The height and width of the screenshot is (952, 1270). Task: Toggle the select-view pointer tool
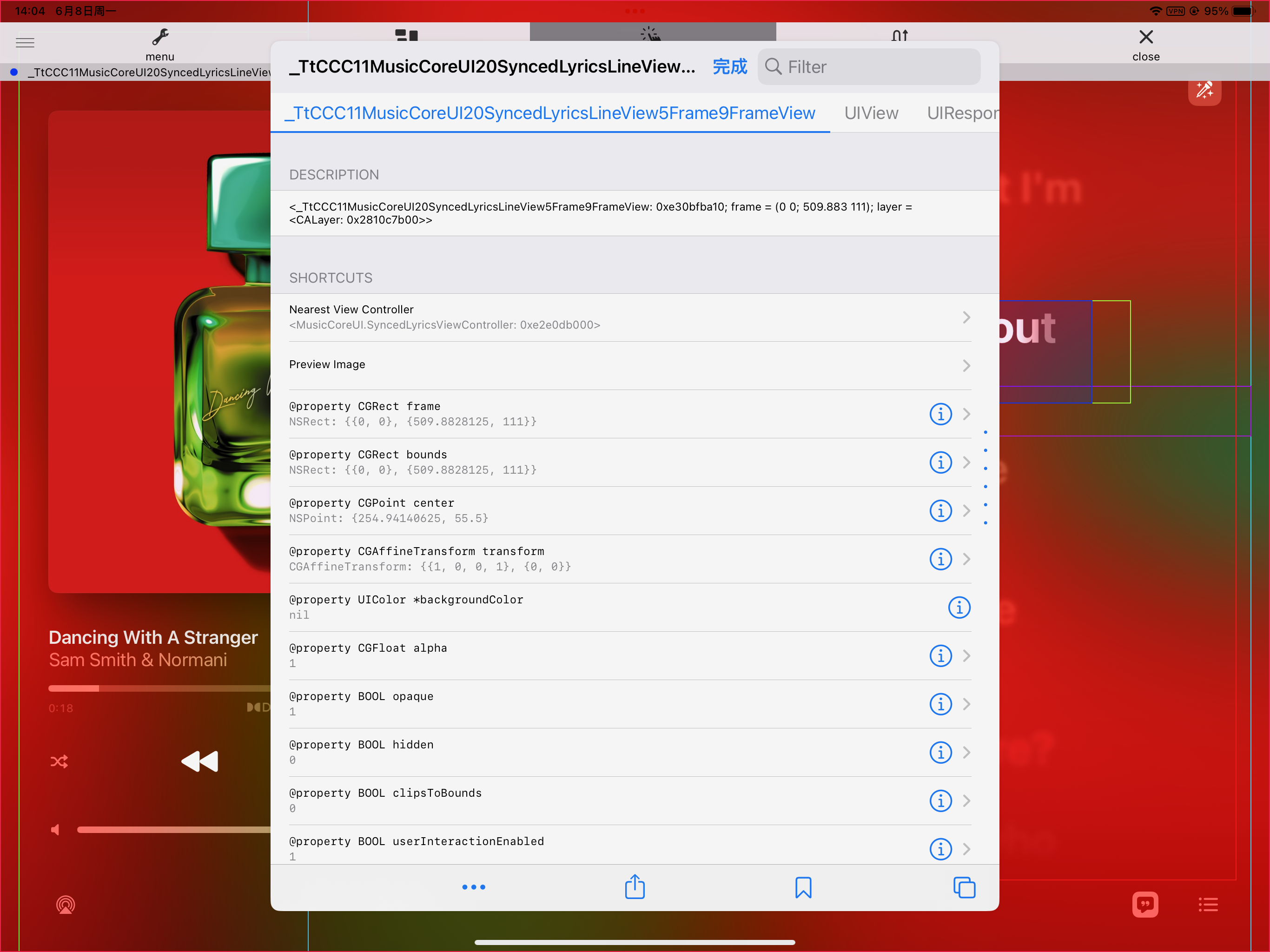coord(651,34)
